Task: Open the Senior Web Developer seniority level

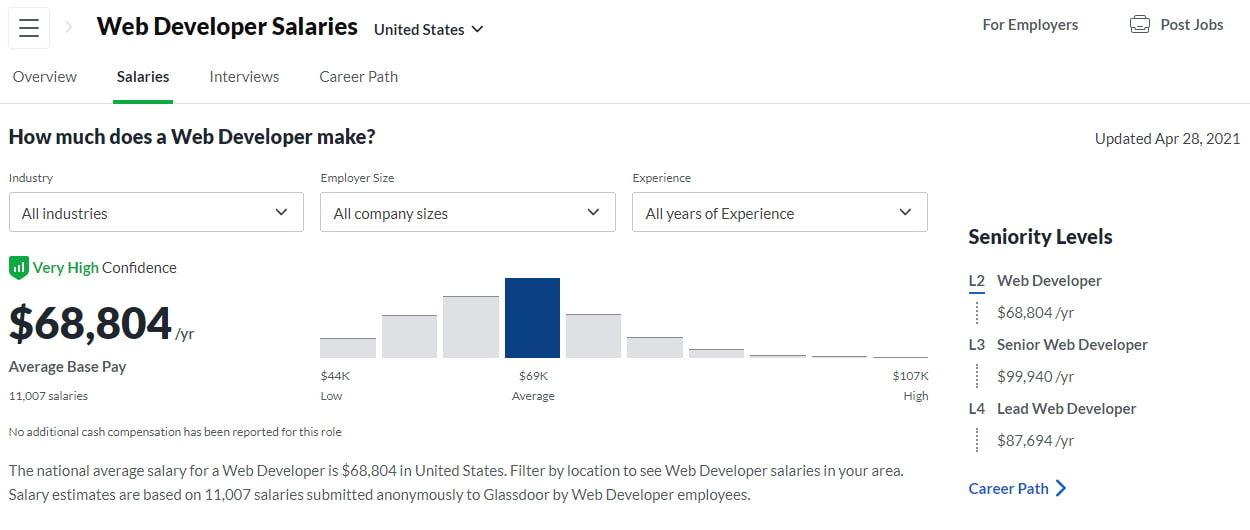Action: (x=1071, y=344)
